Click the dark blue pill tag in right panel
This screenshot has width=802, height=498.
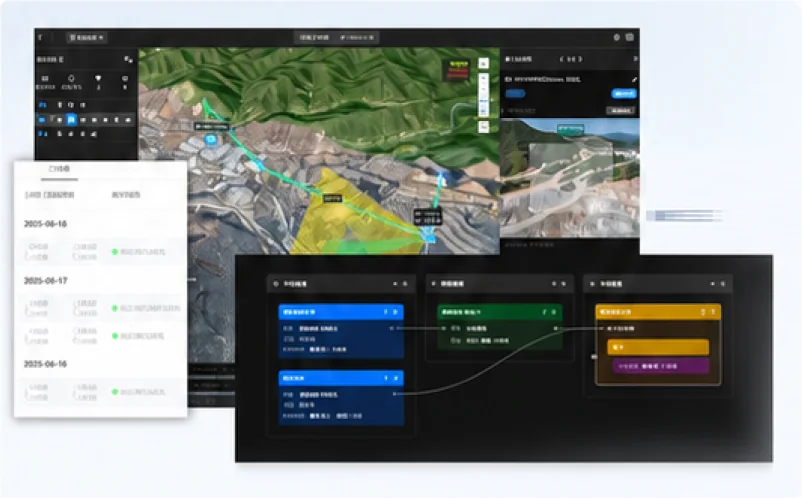(515, 94)
